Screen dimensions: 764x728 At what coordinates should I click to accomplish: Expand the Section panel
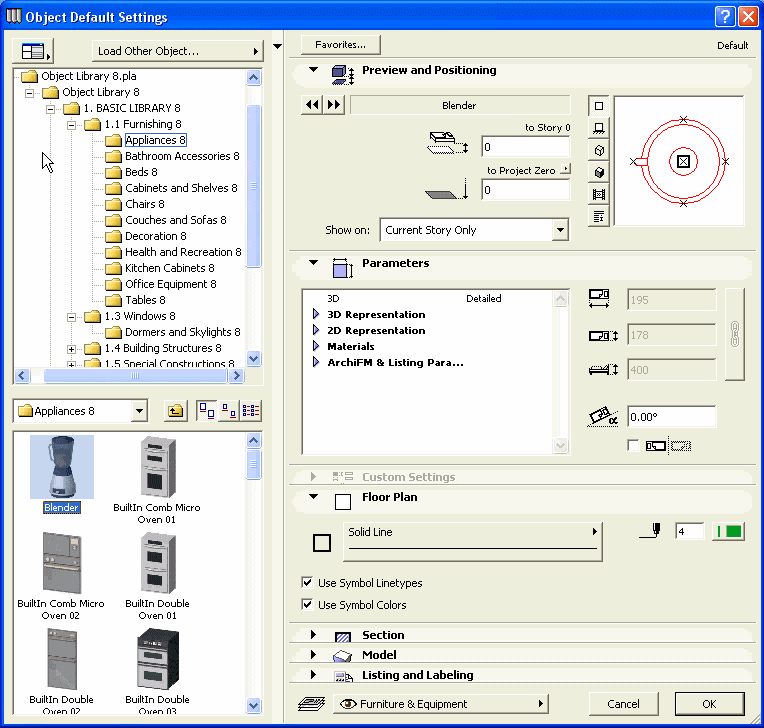pyautogui.click(x=314, y=635)
